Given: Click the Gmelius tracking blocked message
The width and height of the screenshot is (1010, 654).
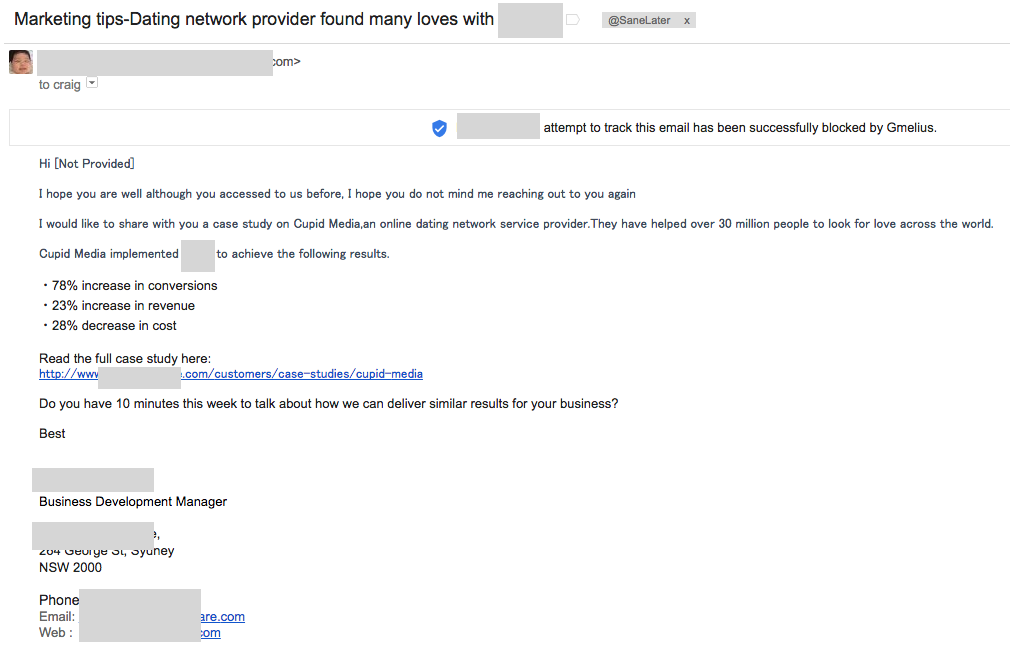Looking at the screenshot, I should point(739,128).
